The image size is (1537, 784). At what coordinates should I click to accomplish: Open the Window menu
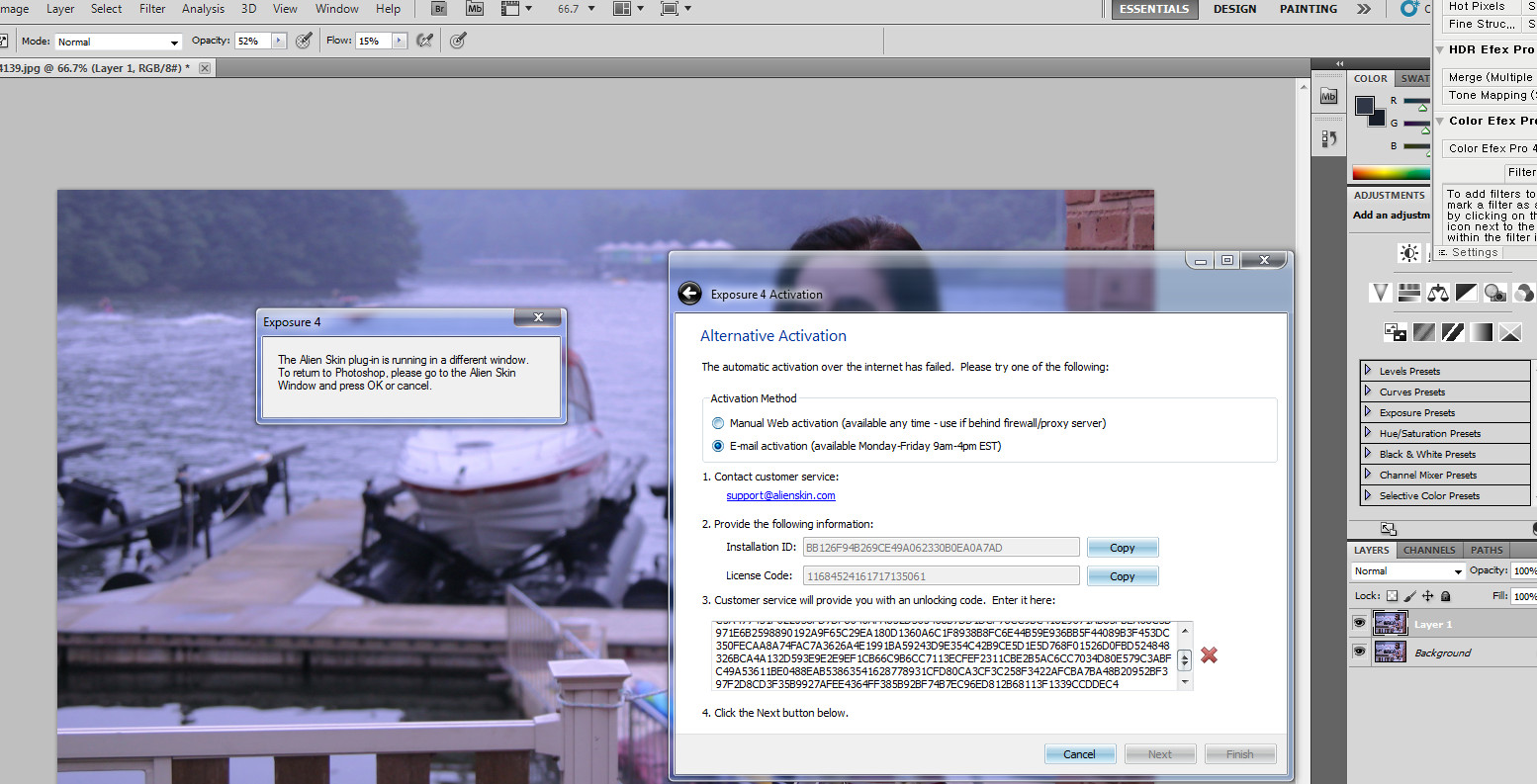click(336, 9)
